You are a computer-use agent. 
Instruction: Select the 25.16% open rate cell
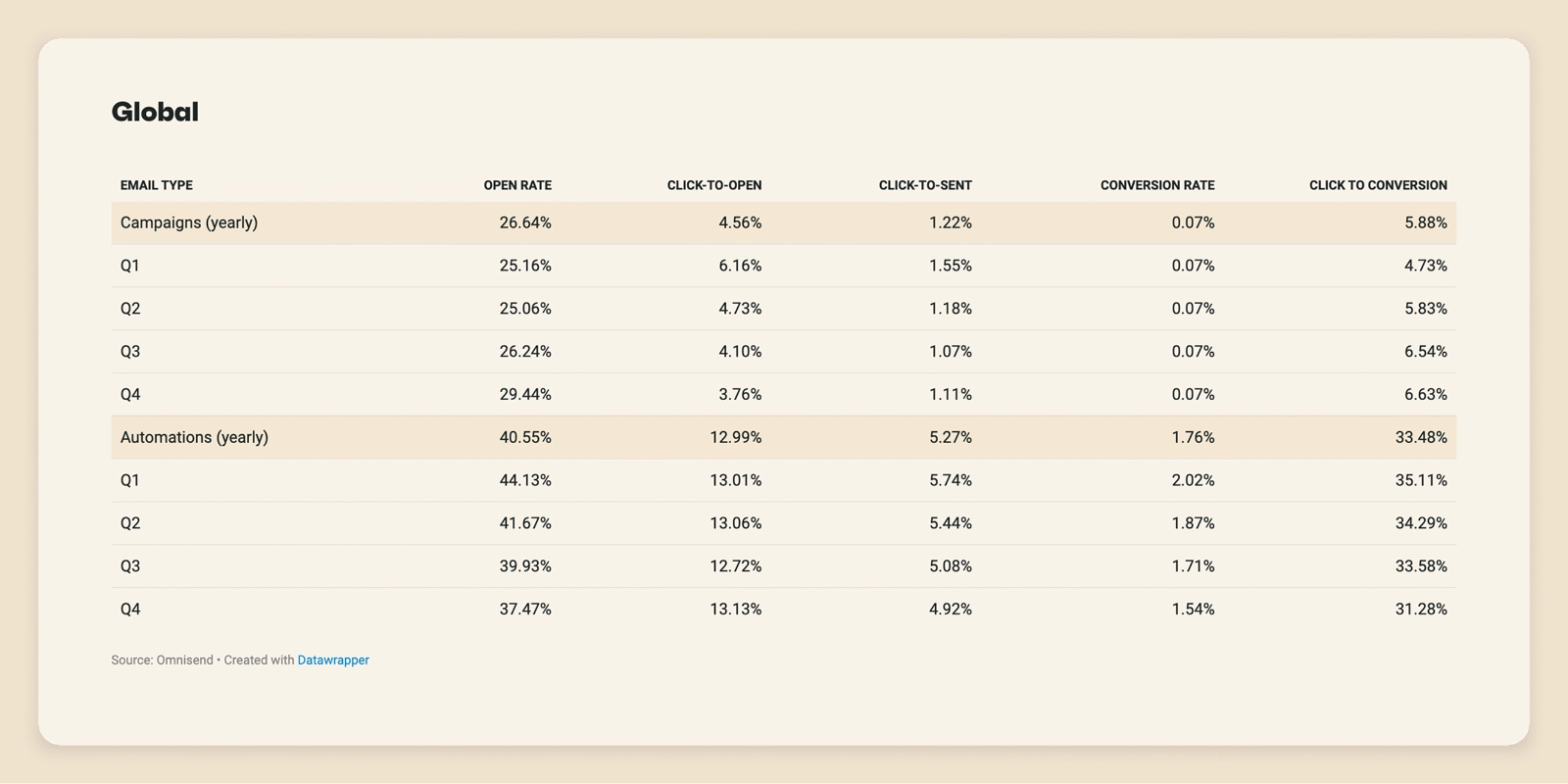click(525, 266)
